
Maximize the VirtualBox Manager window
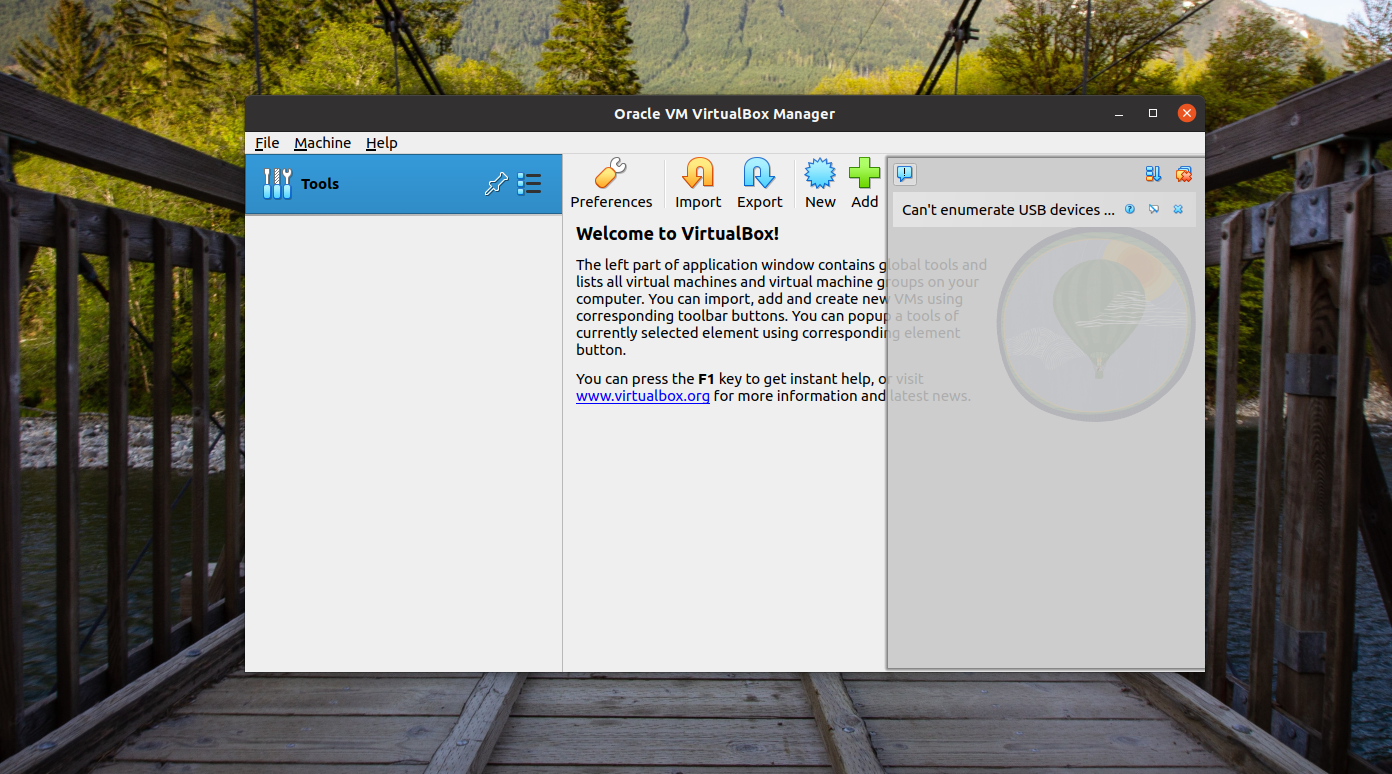tap(1153, 113)
